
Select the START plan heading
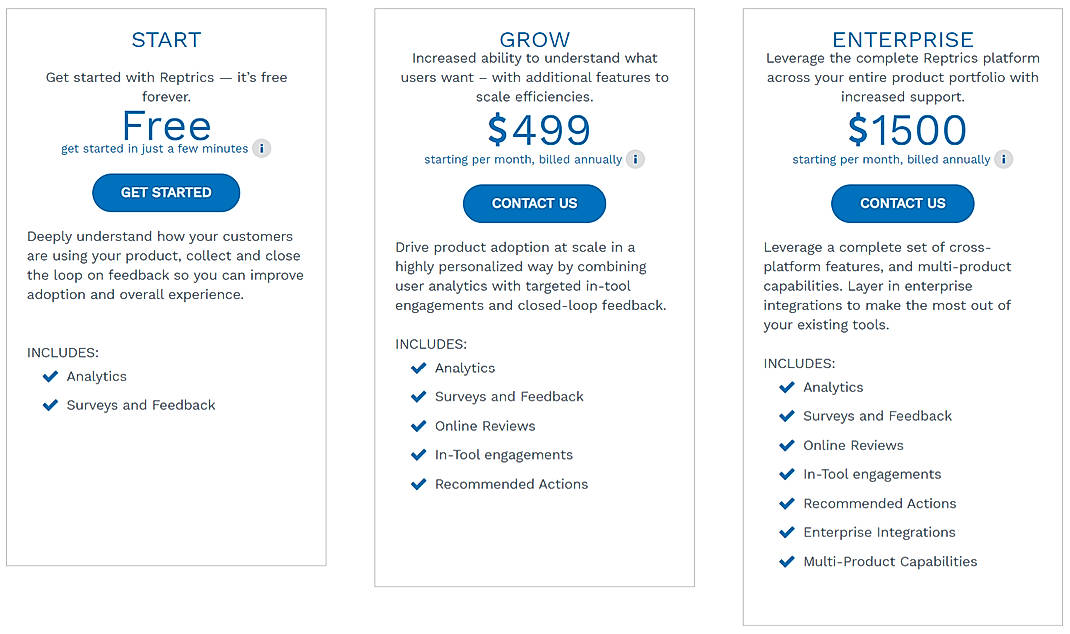coord(166,40)
